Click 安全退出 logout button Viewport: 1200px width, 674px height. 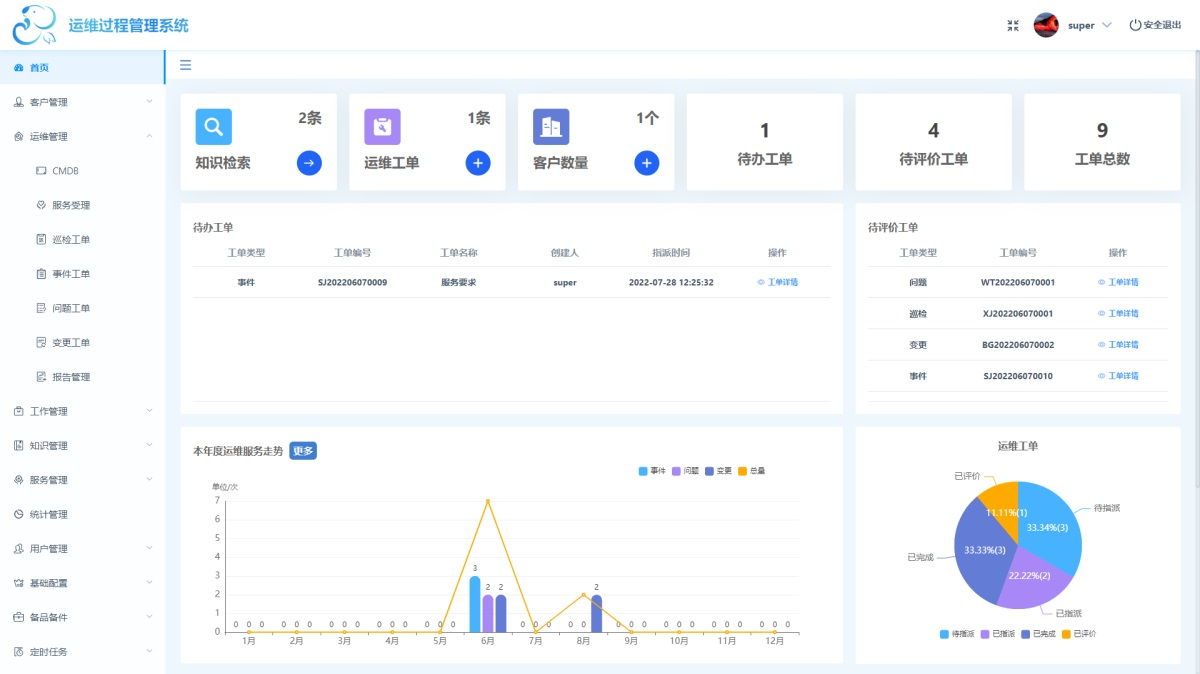[1155, 25]
